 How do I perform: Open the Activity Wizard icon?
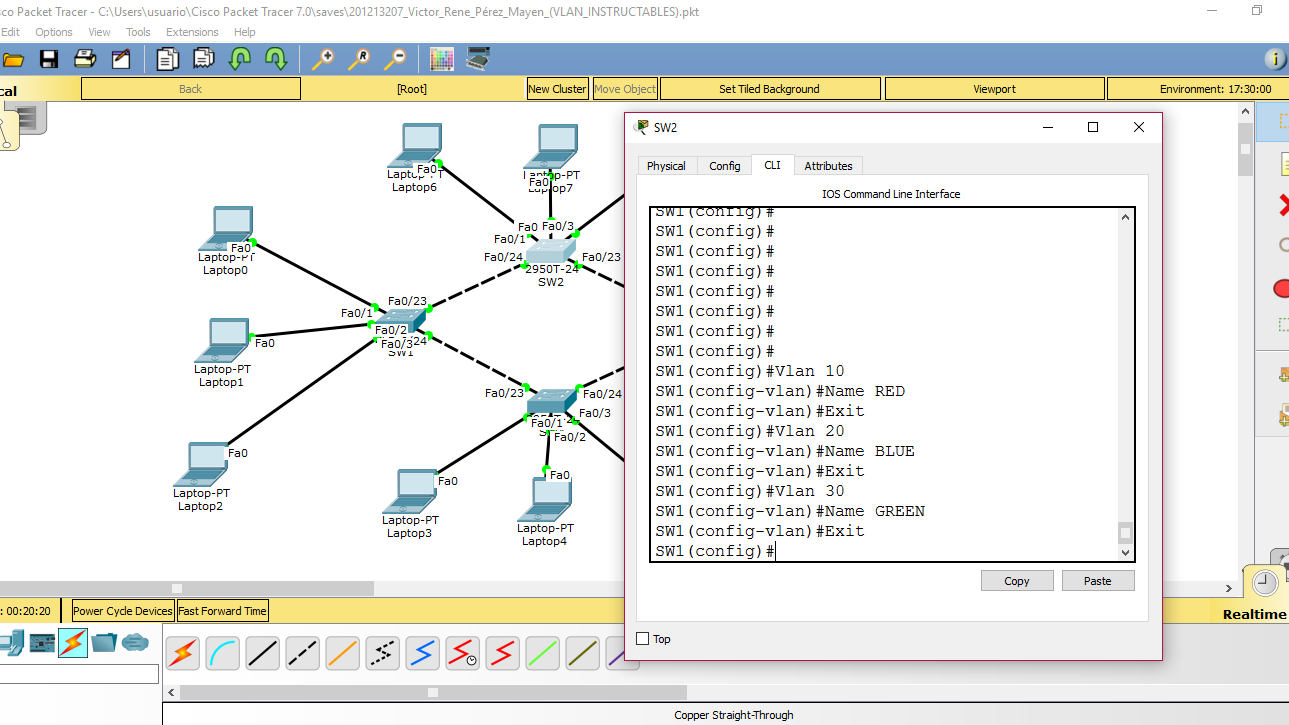[x=119, y=59]
